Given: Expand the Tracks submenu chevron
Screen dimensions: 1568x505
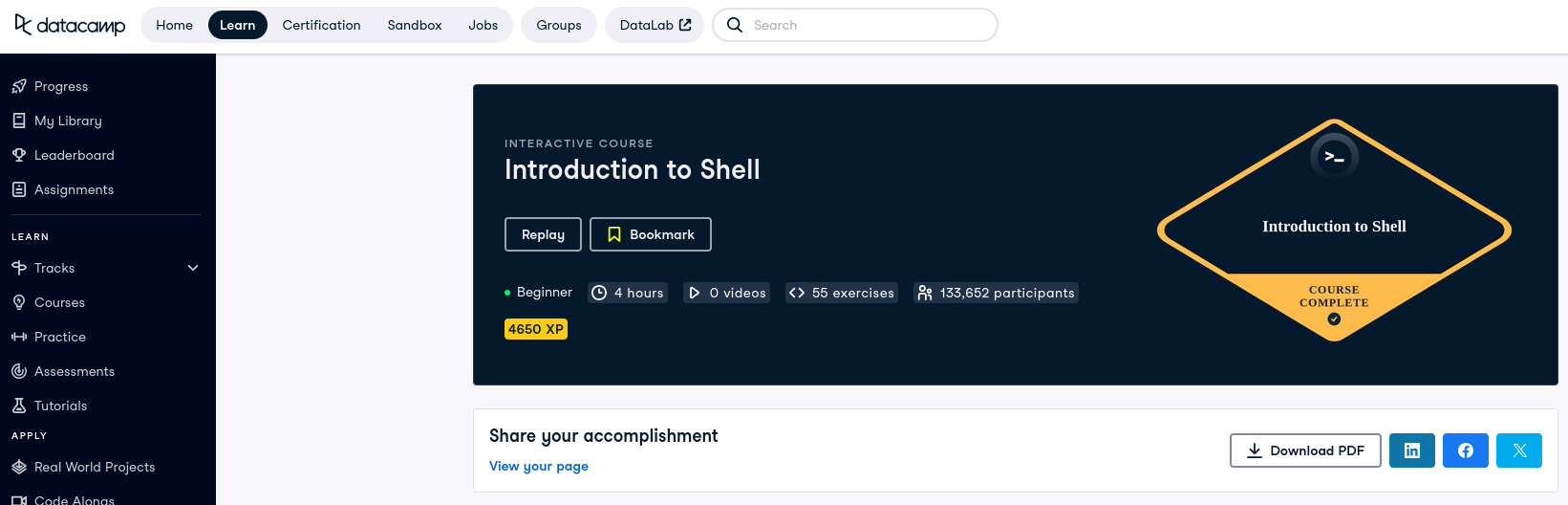Looking at the screenshot, I should (x=193, y=268).
